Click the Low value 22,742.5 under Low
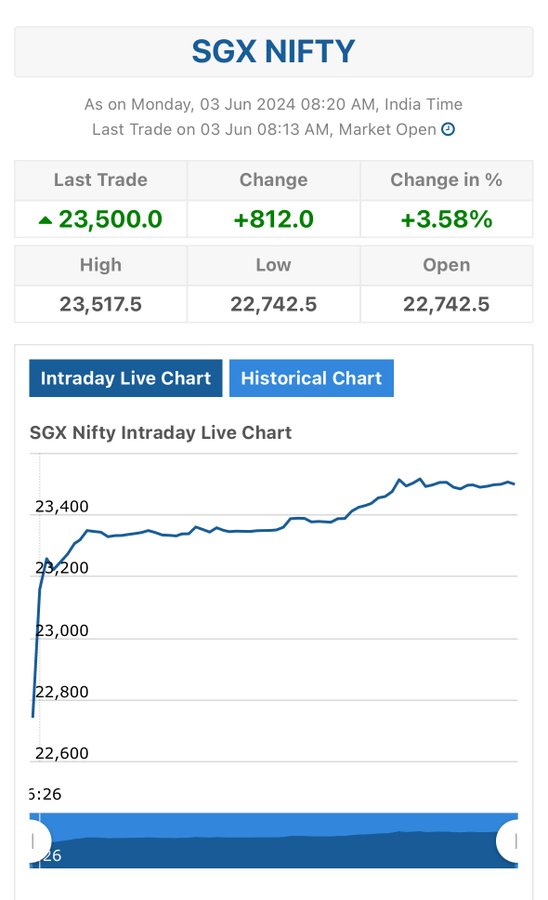The width and height of the screenshot is (548, 900). 274,304
